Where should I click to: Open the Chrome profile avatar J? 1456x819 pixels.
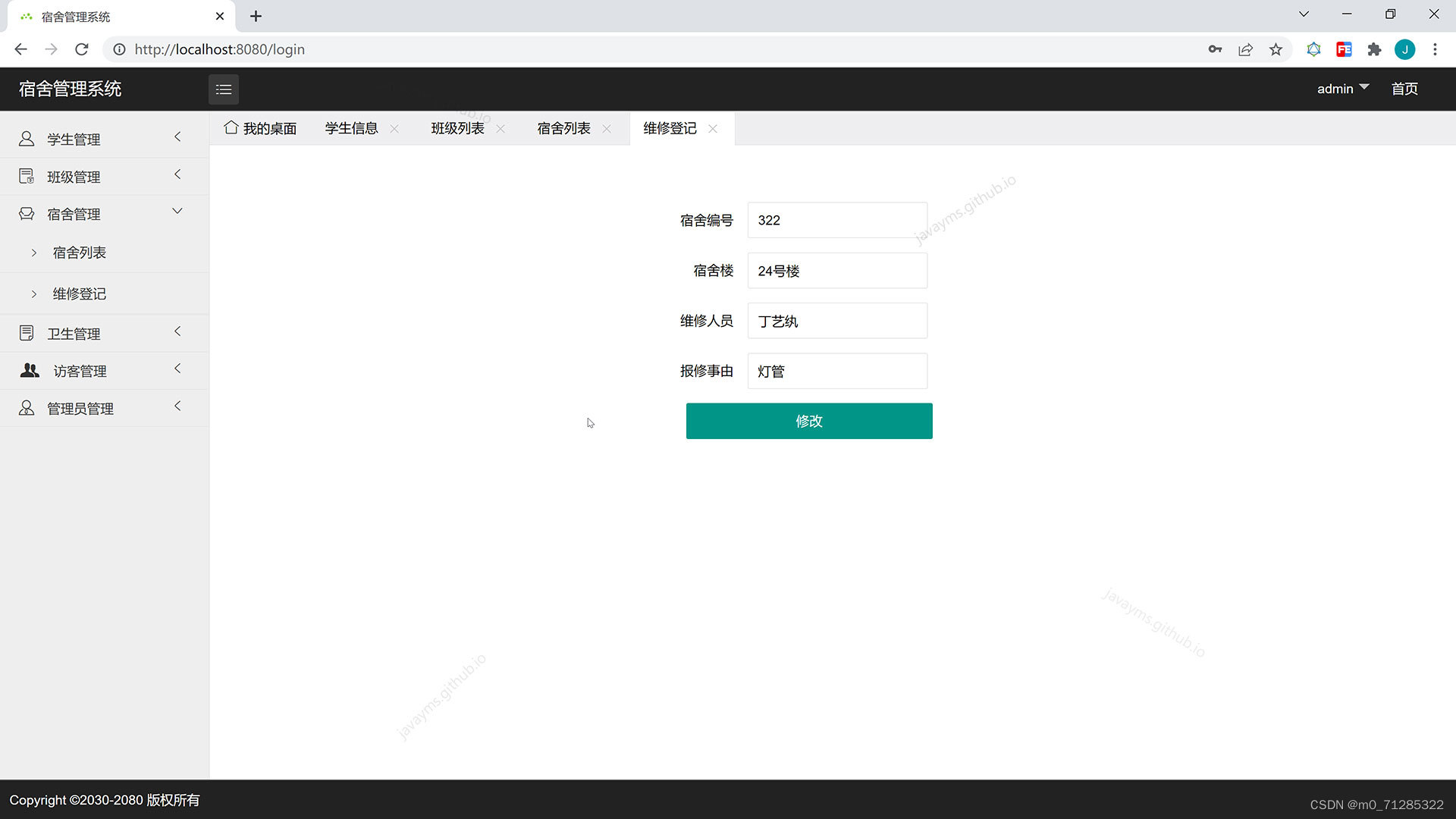pos(1404,49)
